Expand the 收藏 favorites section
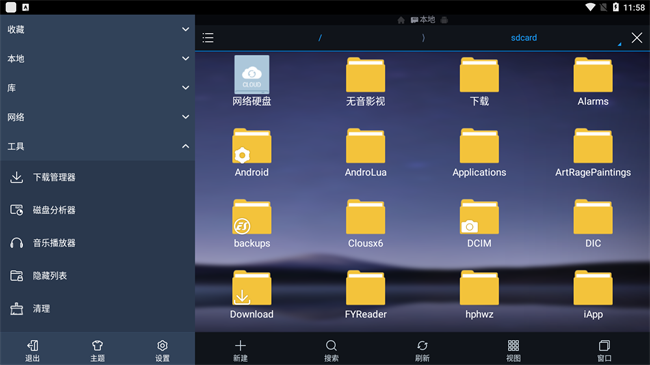Image resolution: width=650 pixels, height=365 pixels. 97,29
